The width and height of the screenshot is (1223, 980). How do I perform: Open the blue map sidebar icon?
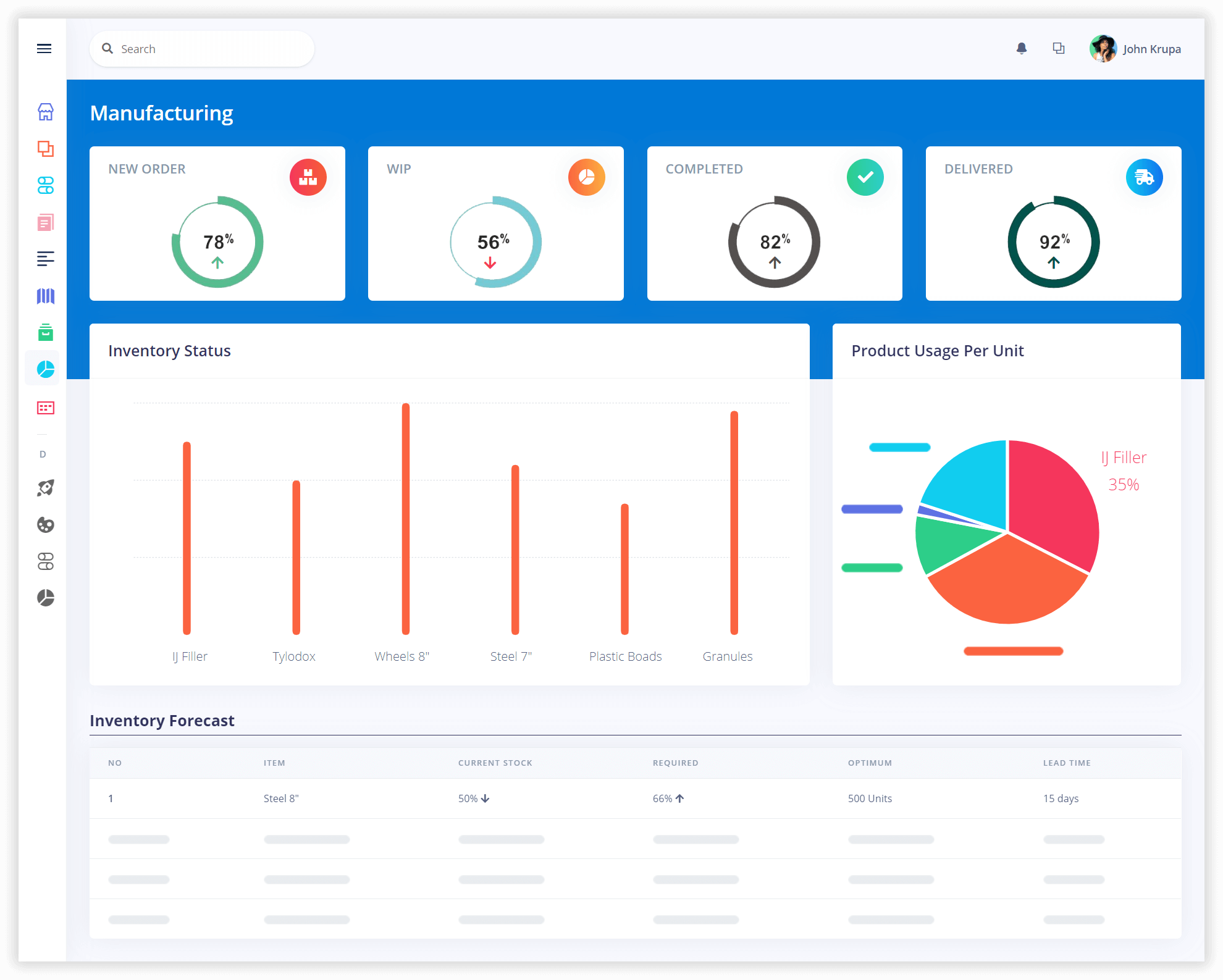coord(46,296)
